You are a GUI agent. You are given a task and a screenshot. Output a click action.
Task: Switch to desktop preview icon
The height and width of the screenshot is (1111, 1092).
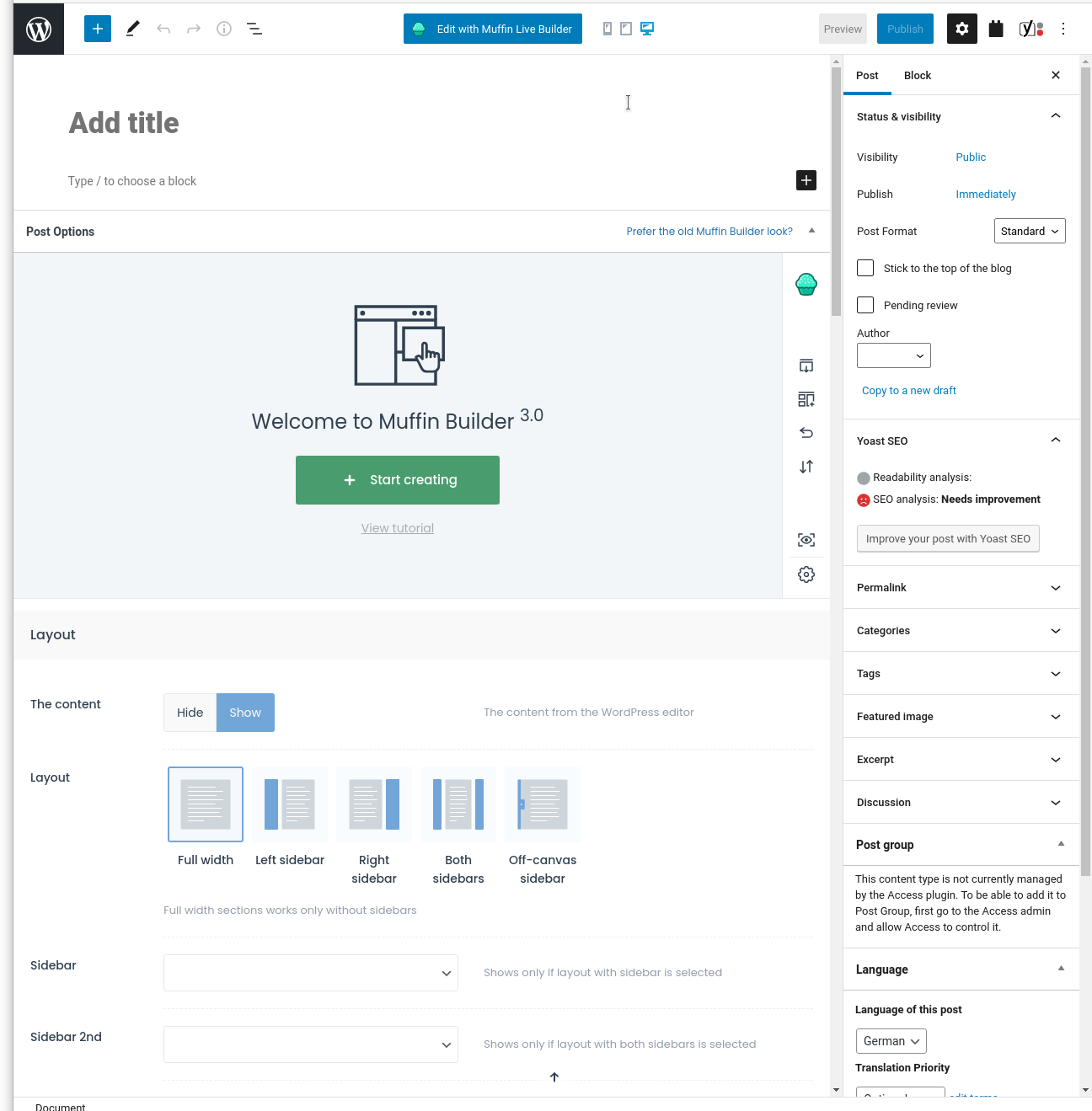pos(647,29)
